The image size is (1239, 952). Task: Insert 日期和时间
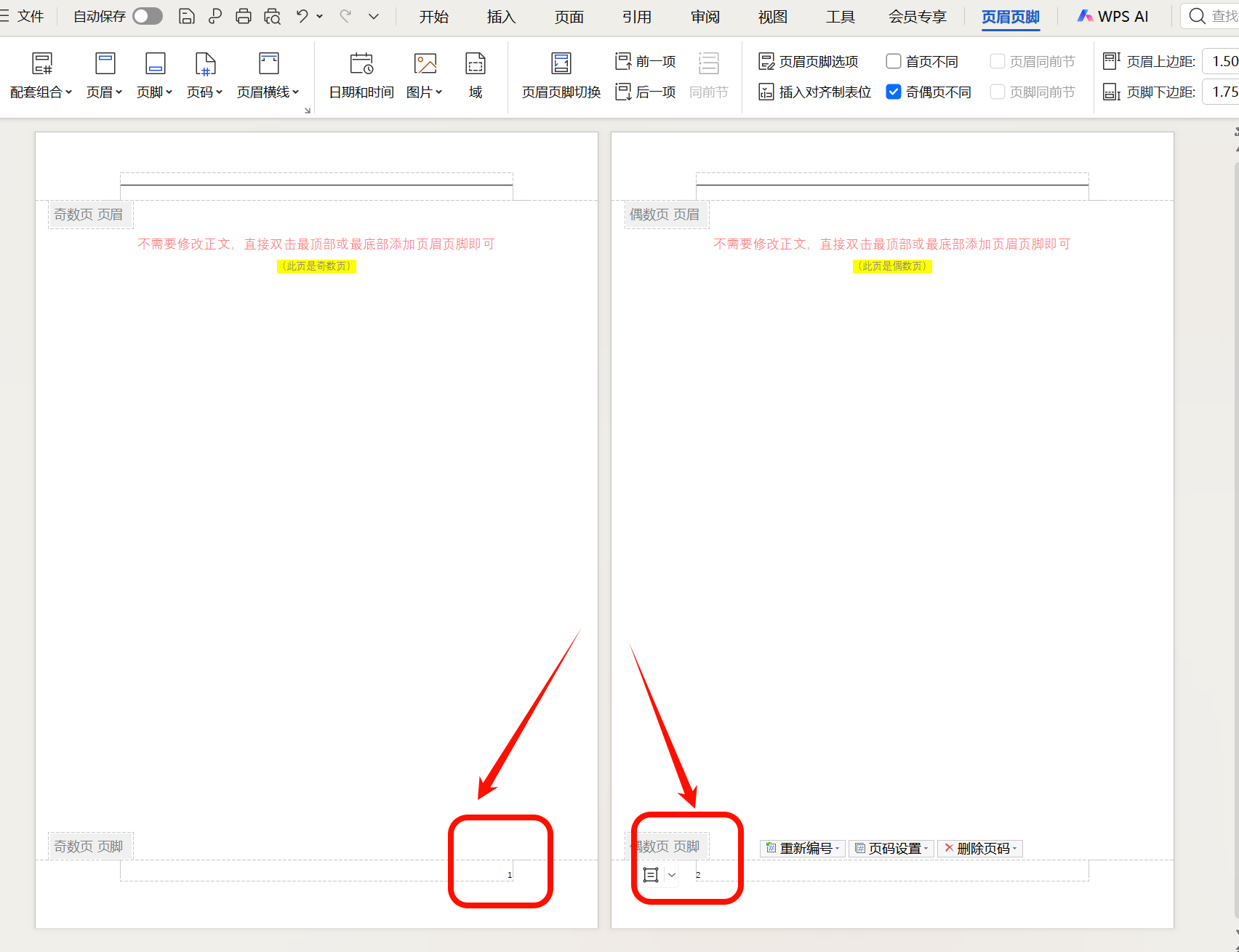361,75
